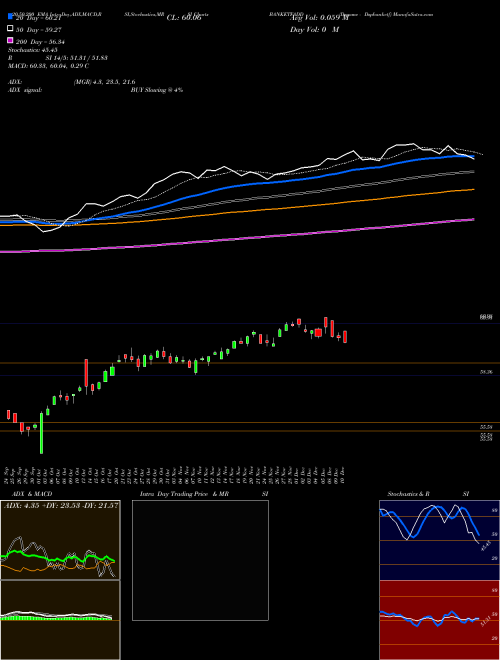This screenshot has height=660, width=500.
Task: Click the 55.58 price level label
Action: (x=486, y=427)
